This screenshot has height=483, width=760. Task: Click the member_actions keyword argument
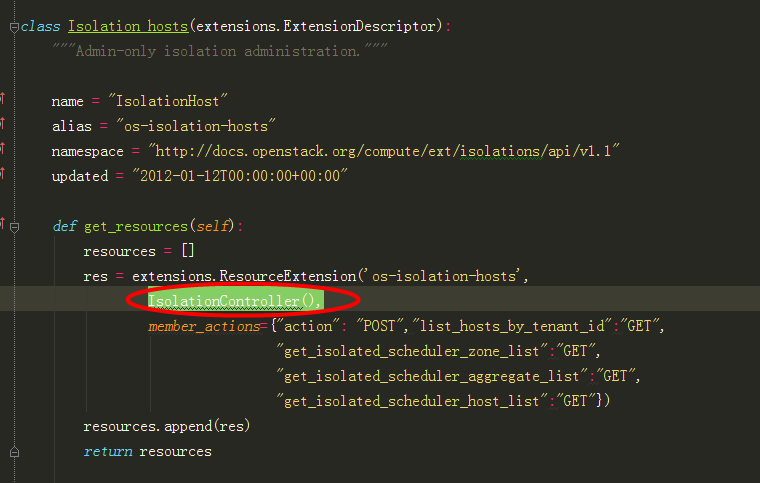click(204, 327)
